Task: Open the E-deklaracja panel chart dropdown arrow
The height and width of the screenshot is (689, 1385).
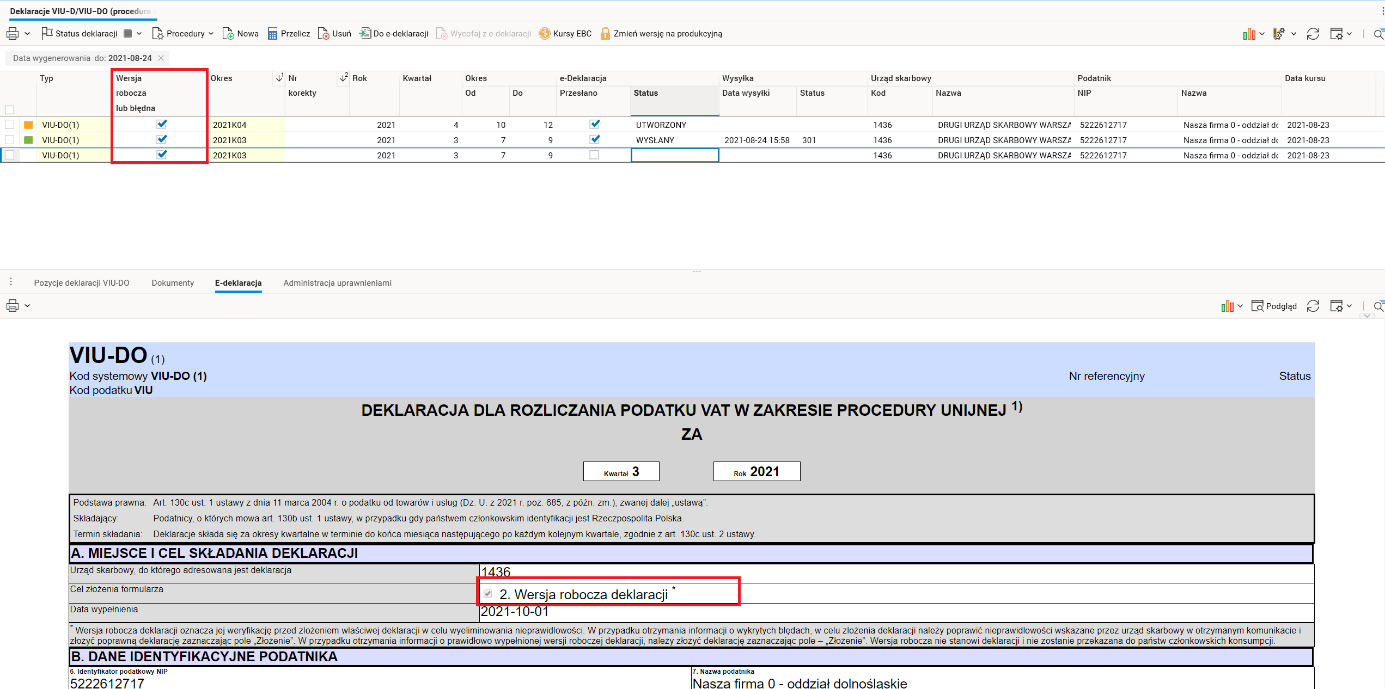Action: click(x=1240, y=306)
